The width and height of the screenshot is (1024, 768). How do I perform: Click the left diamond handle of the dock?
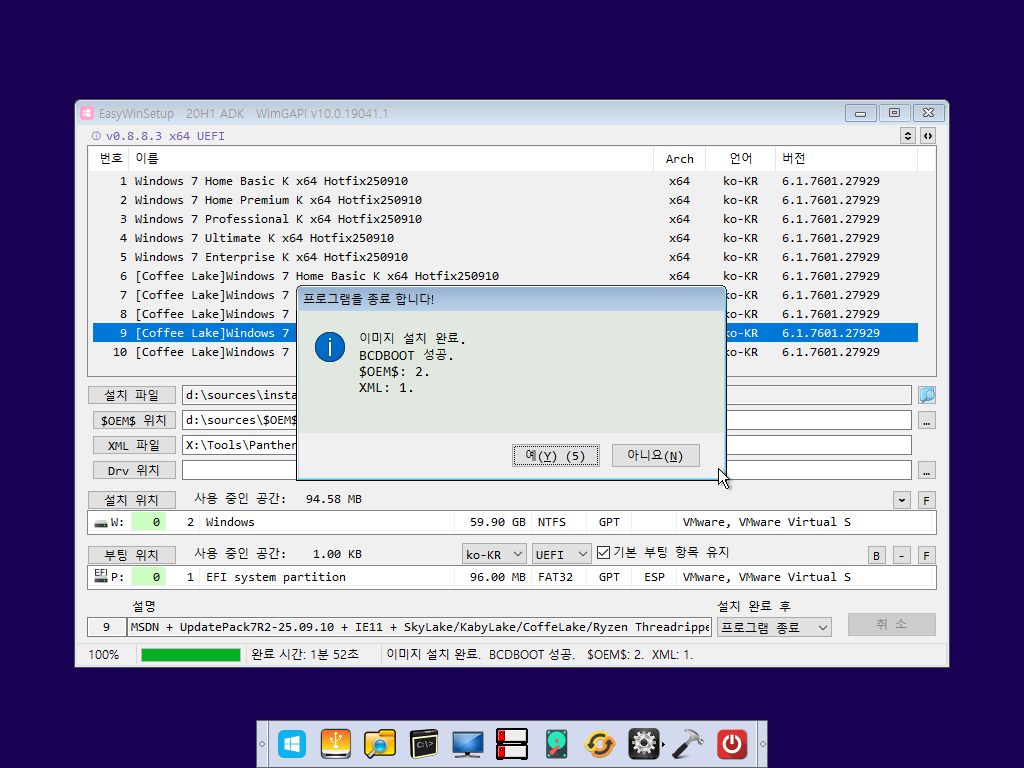pos(262,744)
